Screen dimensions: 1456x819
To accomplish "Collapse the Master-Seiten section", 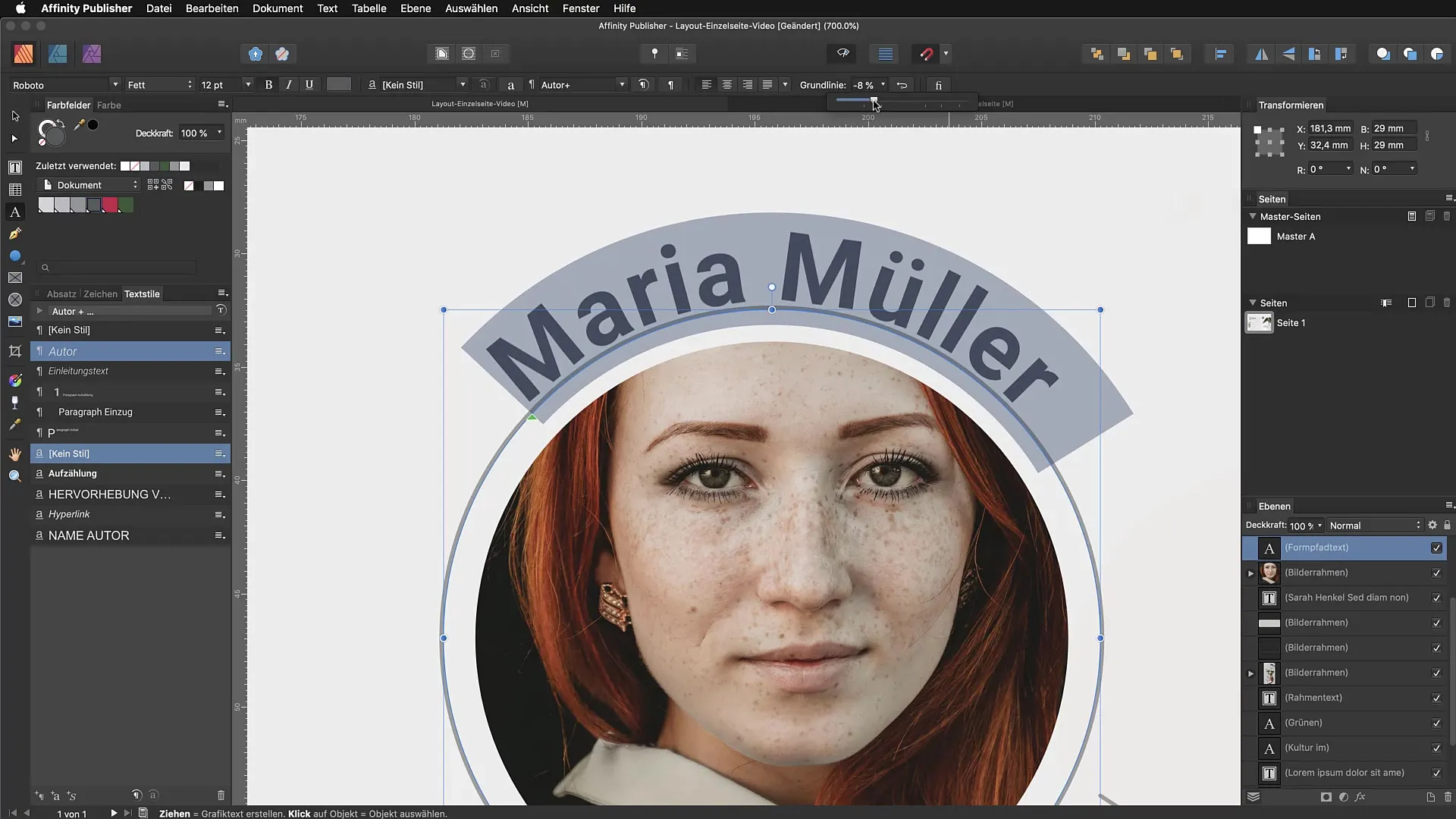I will [x=1253, y=216].
